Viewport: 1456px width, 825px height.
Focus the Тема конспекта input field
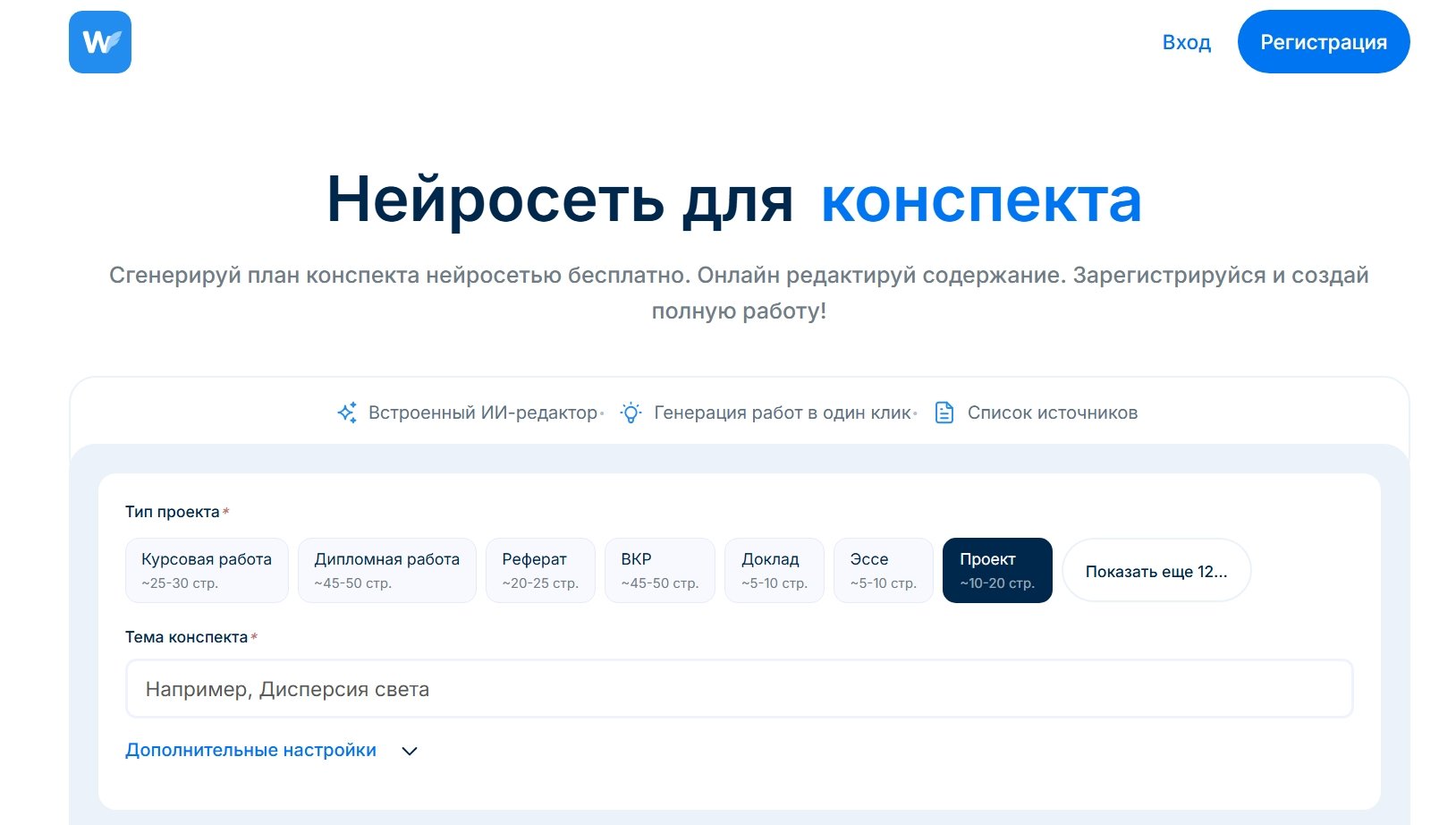[739, 689]
